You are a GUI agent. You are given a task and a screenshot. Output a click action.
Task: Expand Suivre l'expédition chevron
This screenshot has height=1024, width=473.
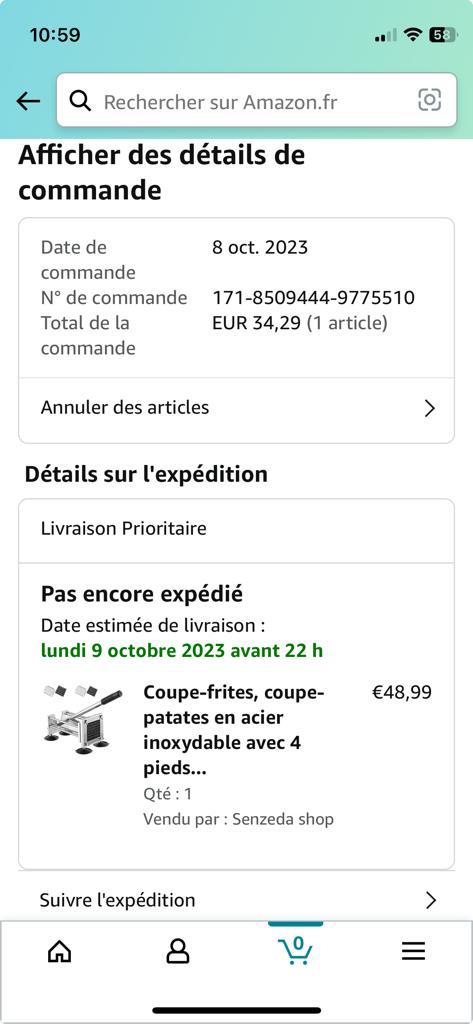430,901
